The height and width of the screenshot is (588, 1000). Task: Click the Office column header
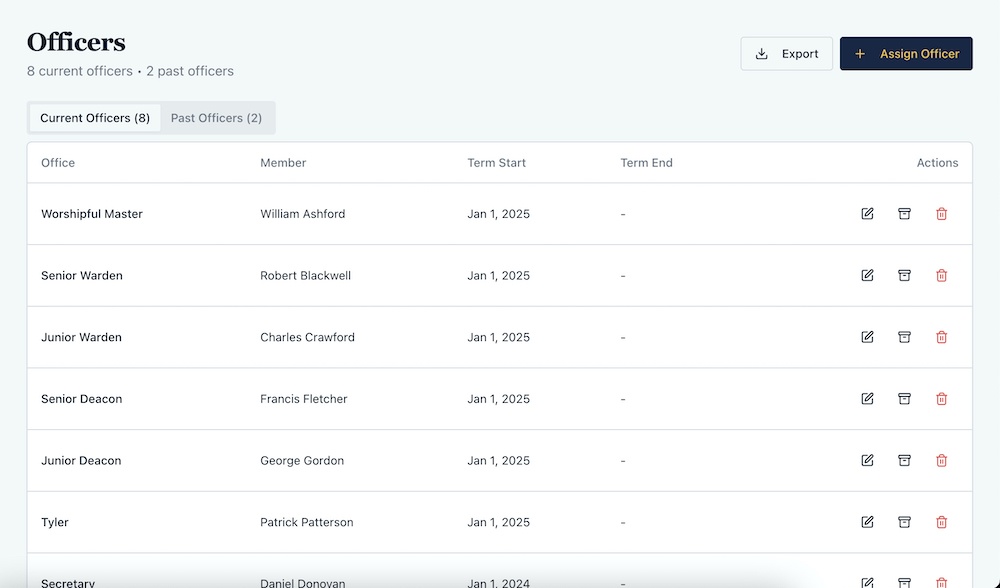click(58, 163)
